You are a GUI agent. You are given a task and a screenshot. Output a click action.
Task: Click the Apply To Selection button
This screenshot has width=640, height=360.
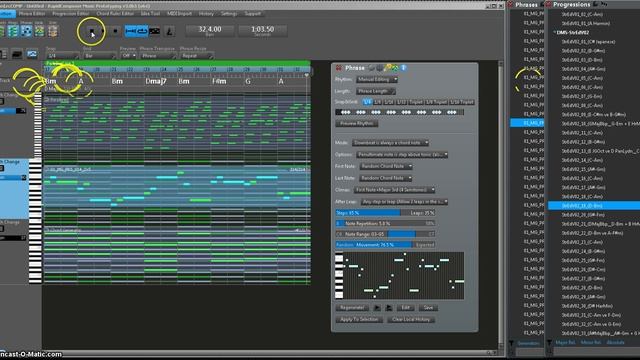pos(359,320)
